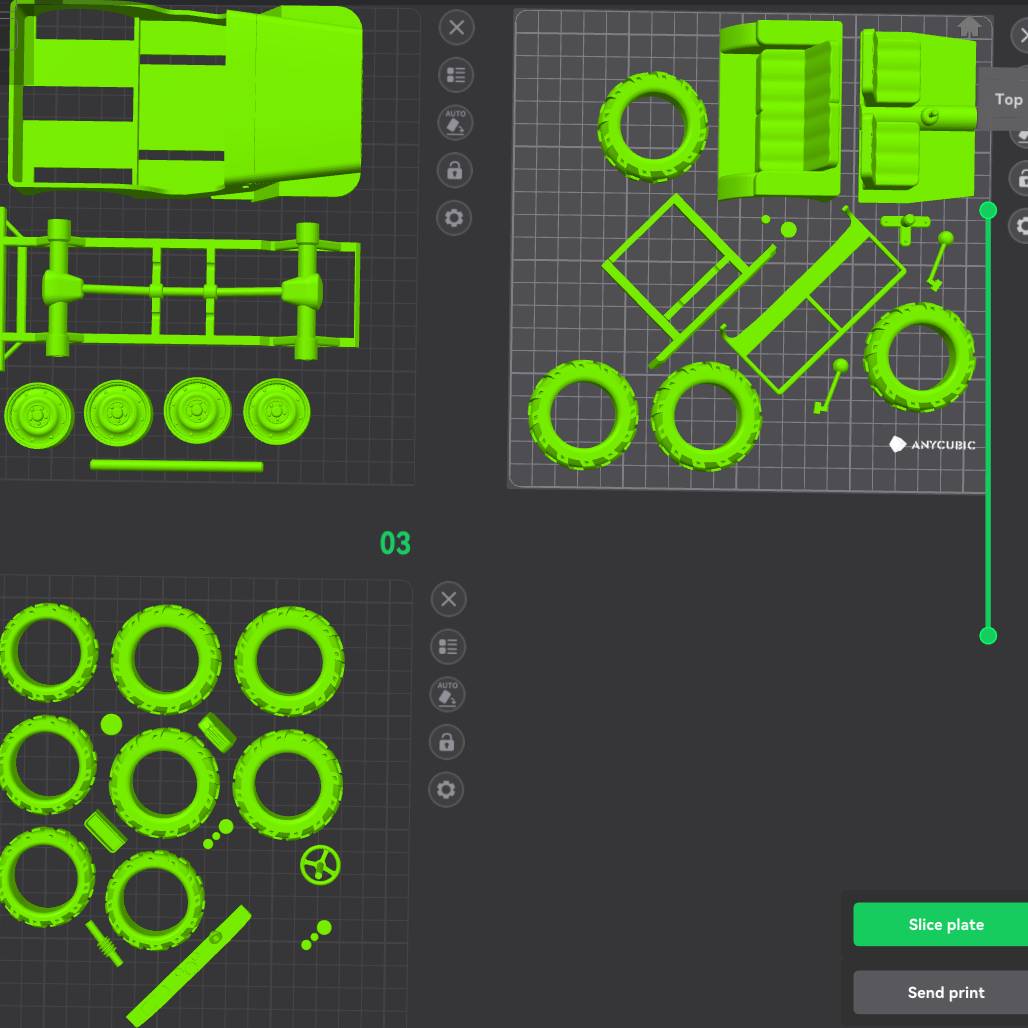Open object list for the car body plate

(x=456, y=75)
